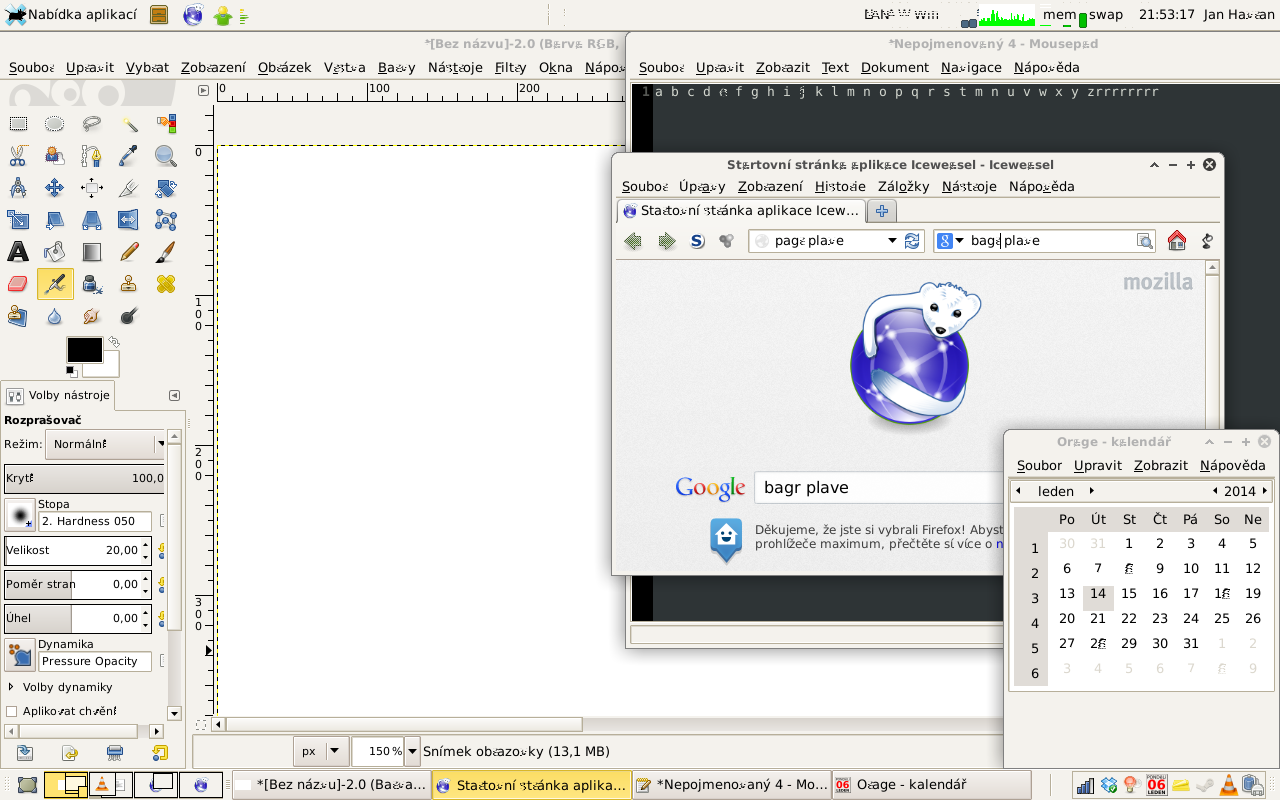Image resolution: width=1280 pixels, height=800 pixels.
Task: Click Iceweasel back arrow button
Action: click(x=633, y=241)
